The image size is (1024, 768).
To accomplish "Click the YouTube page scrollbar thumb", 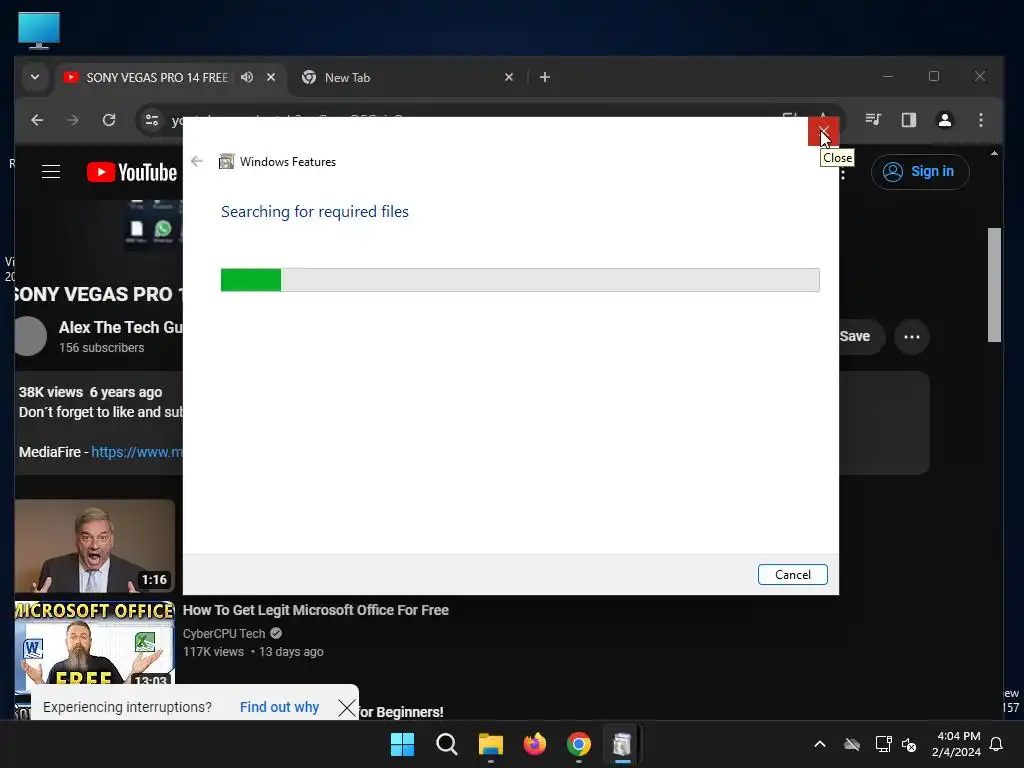I will (x=994, y=284).
